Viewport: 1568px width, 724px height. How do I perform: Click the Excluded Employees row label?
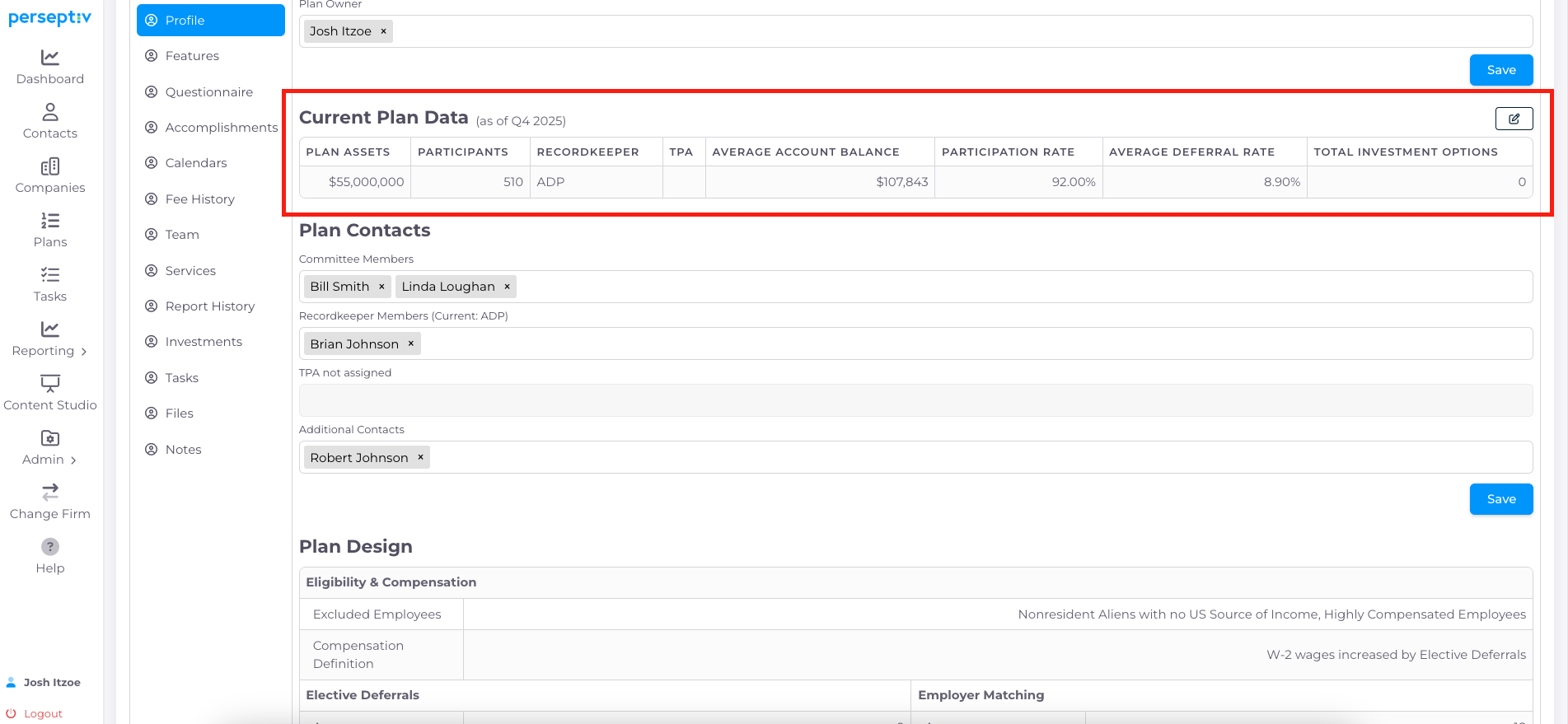pos(377,614)
